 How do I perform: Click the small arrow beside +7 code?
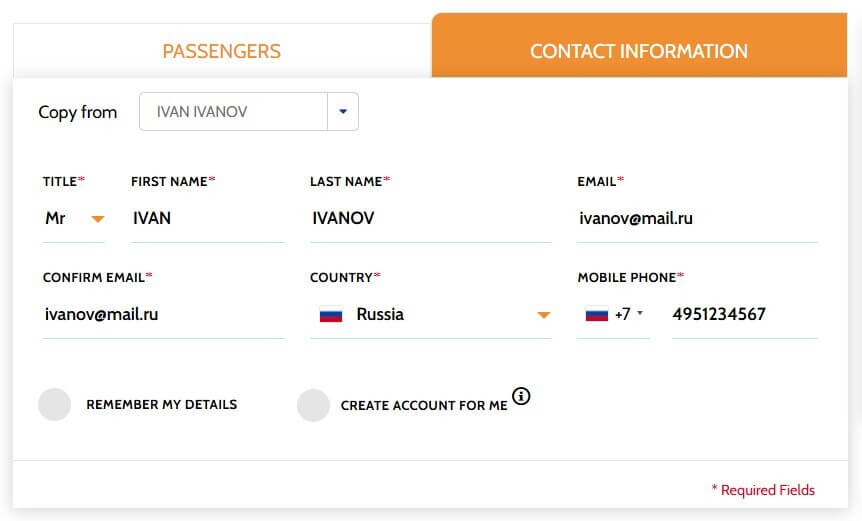(640, 313)
